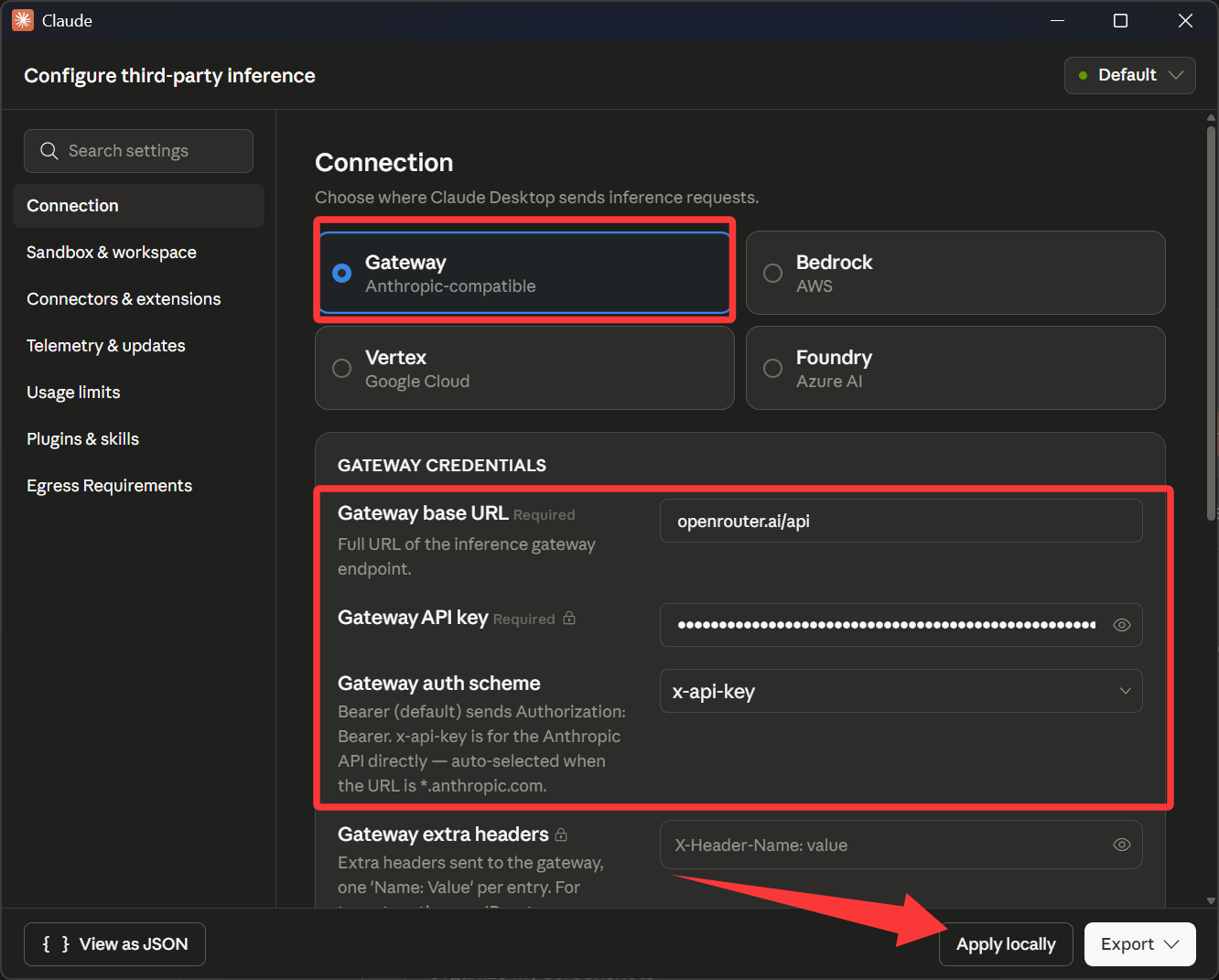Click the curly braces JSON icon
This screenshot has height=980, width=1219.
[x=56, y=944]
